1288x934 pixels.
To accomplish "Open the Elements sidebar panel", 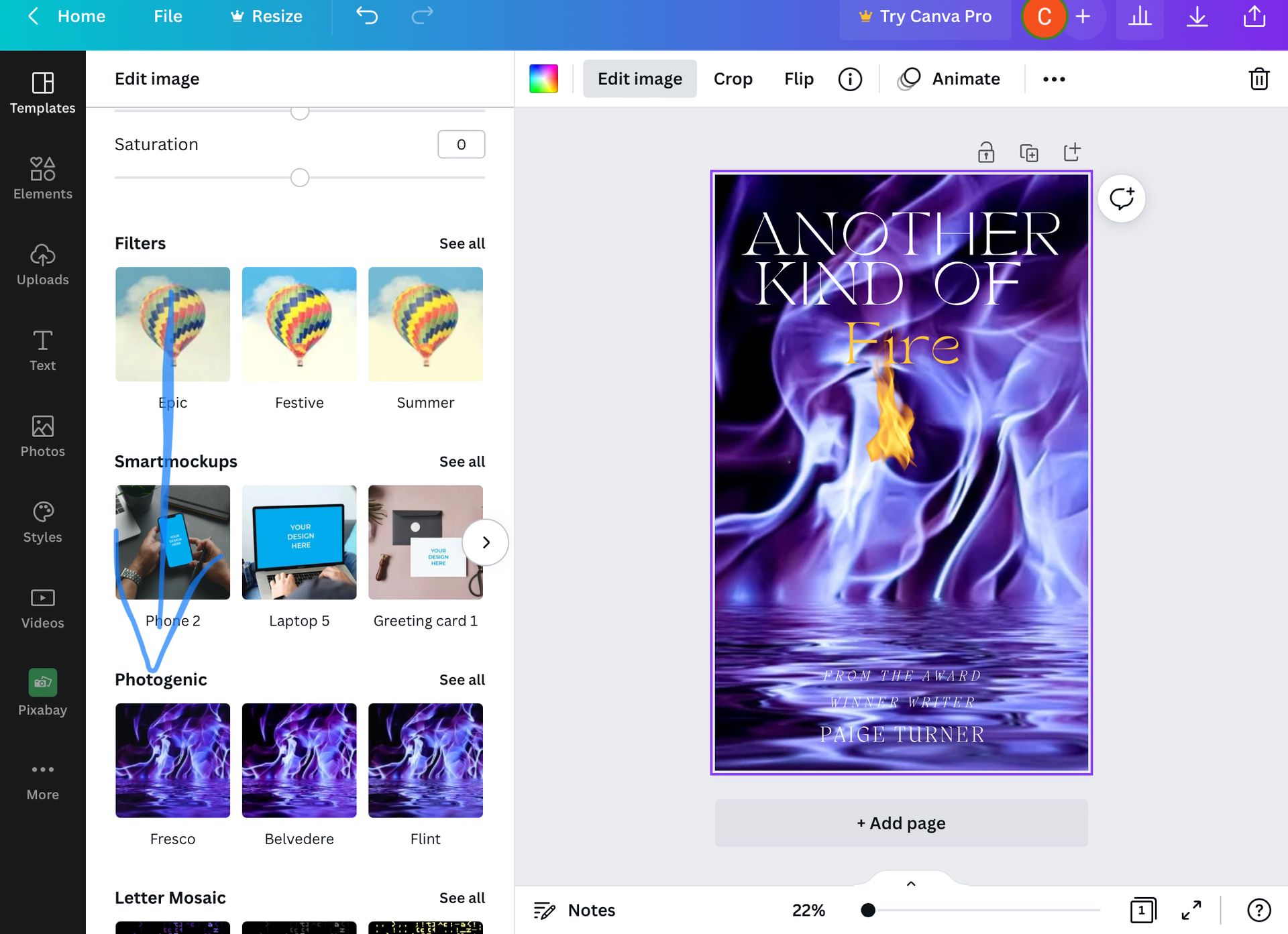I will tap(42, 178).
